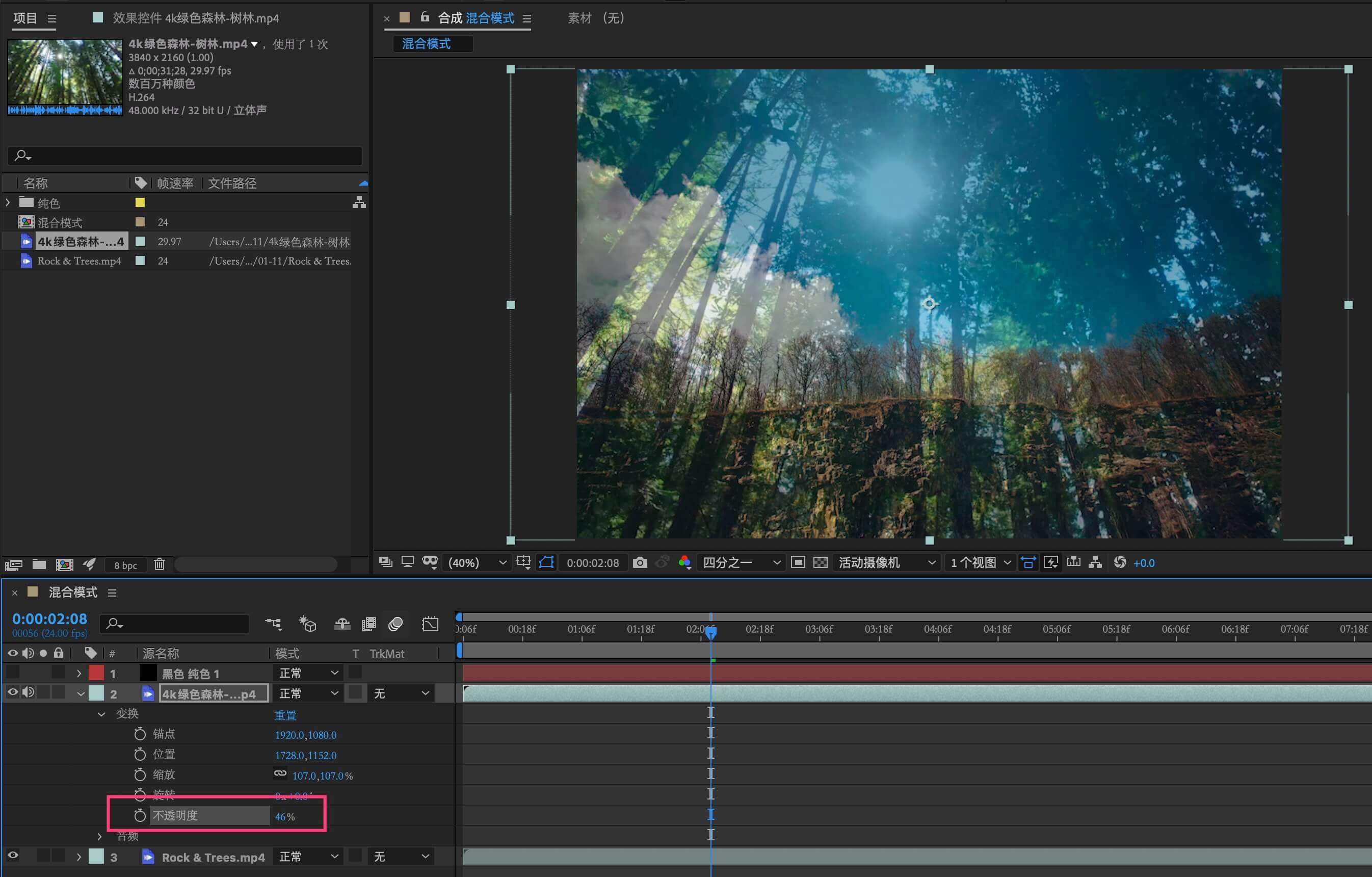The image size is (1372, 877).
Task: Expand the 纯色 folder in the project panel
Action: (x=8, y=202)
